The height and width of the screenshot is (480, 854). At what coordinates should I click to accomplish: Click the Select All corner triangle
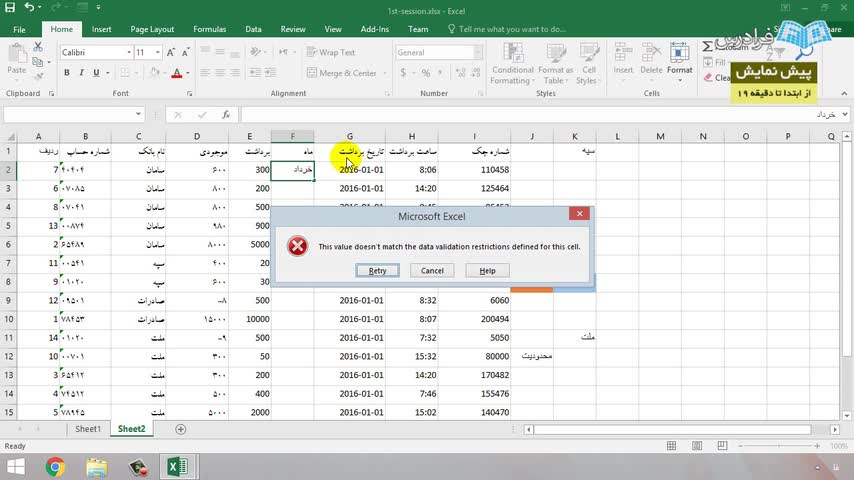(x=9, y=136)
